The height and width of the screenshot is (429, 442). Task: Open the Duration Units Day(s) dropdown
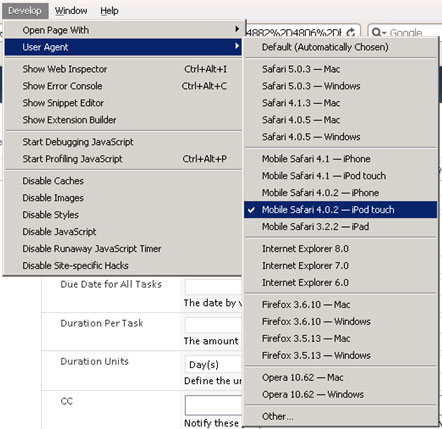tap(214, 364)
